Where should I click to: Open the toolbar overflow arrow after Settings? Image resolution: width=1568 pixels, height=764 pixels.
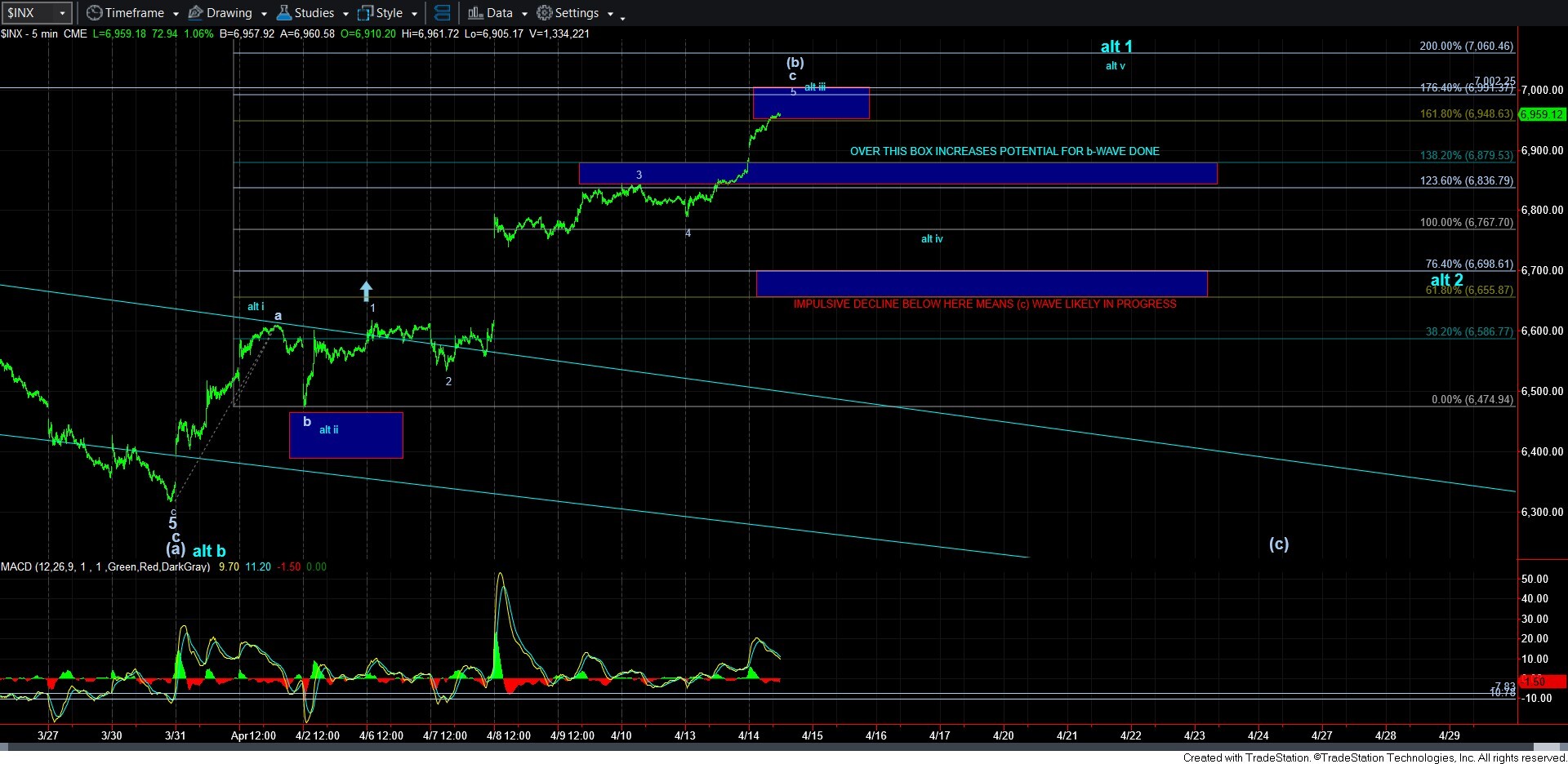point(623,17)
